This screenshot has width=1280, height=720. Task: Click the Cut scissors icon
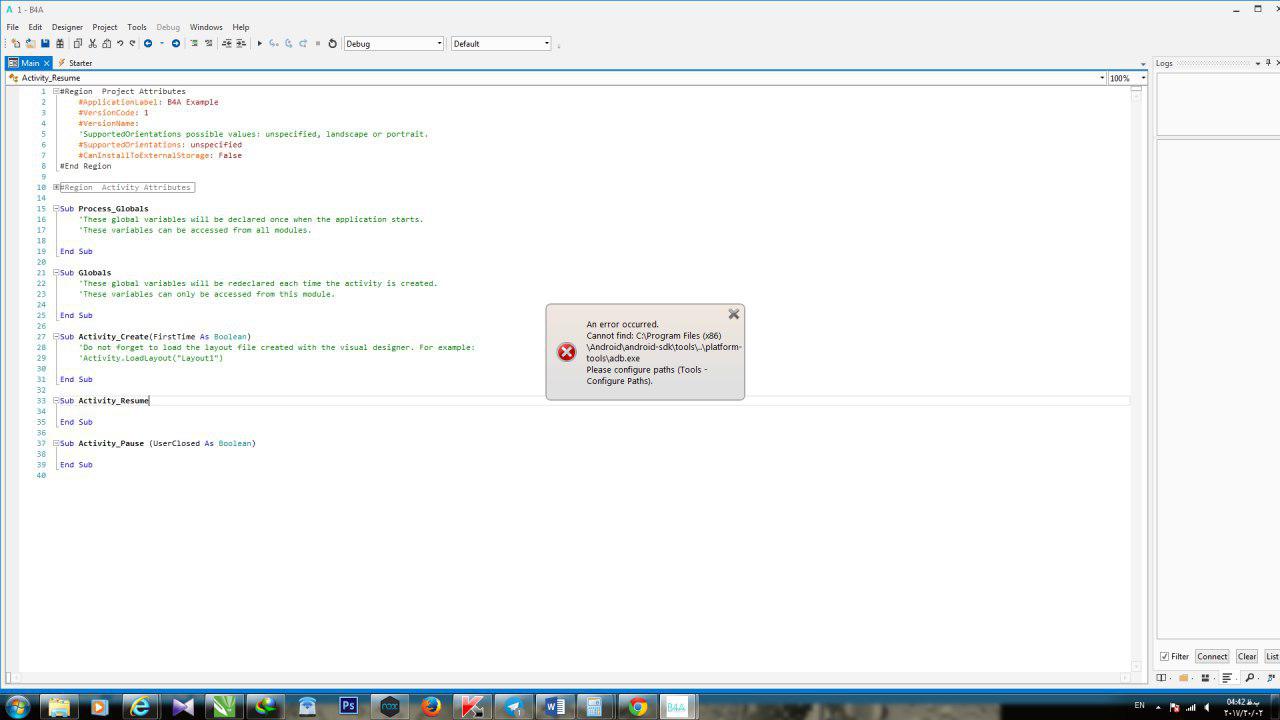coord(92,43)
